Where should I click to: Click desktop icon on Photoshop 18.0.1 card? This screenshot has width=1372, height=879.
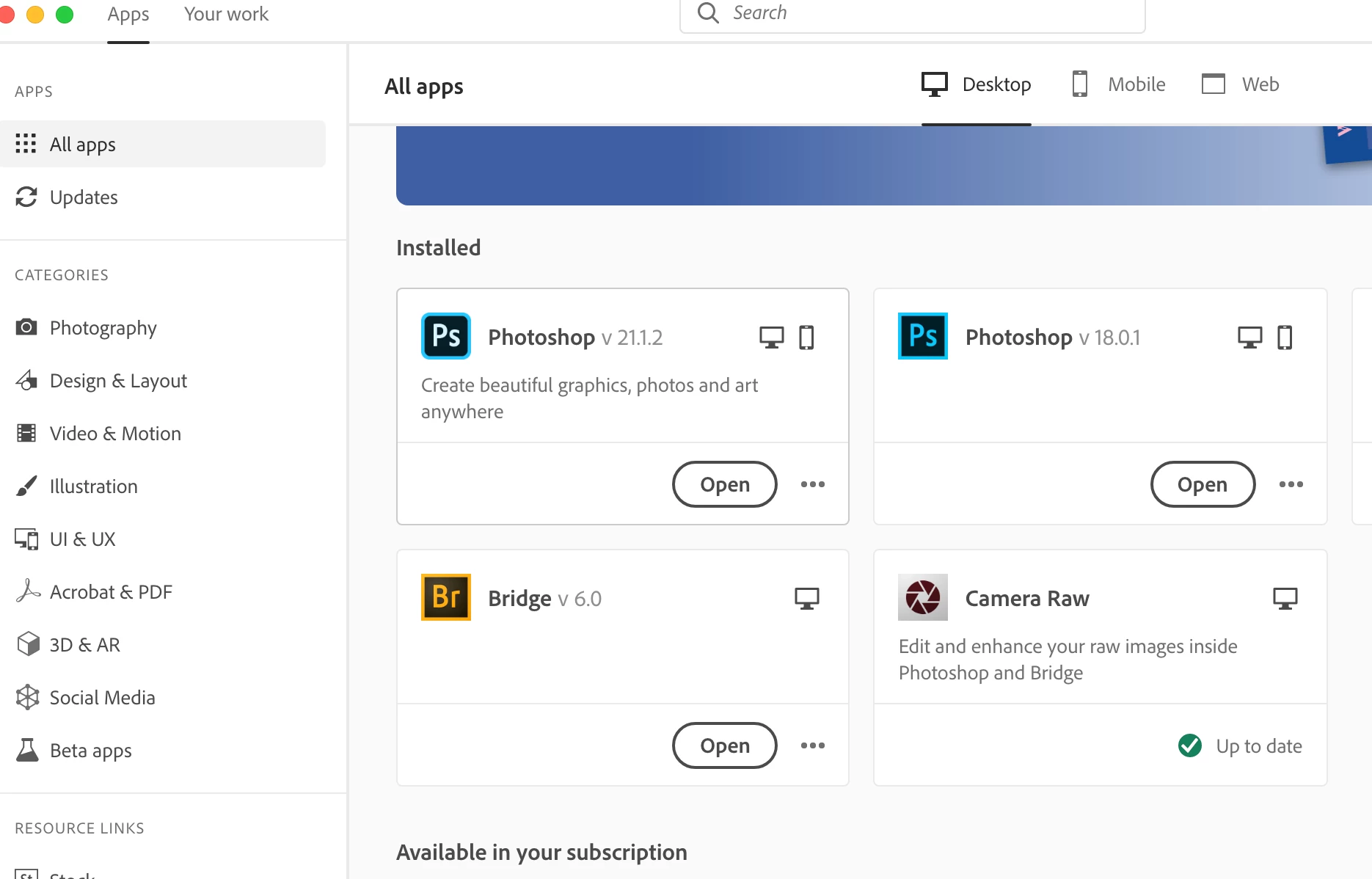tap(1250, 338)
